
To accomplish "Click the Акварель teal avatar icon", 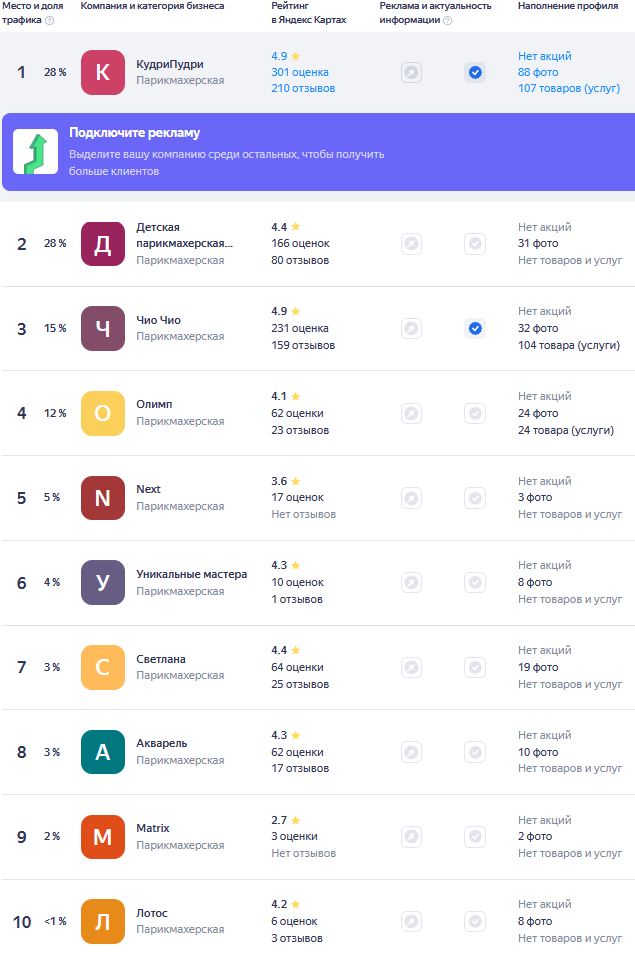I will click(x=103, y=752).
